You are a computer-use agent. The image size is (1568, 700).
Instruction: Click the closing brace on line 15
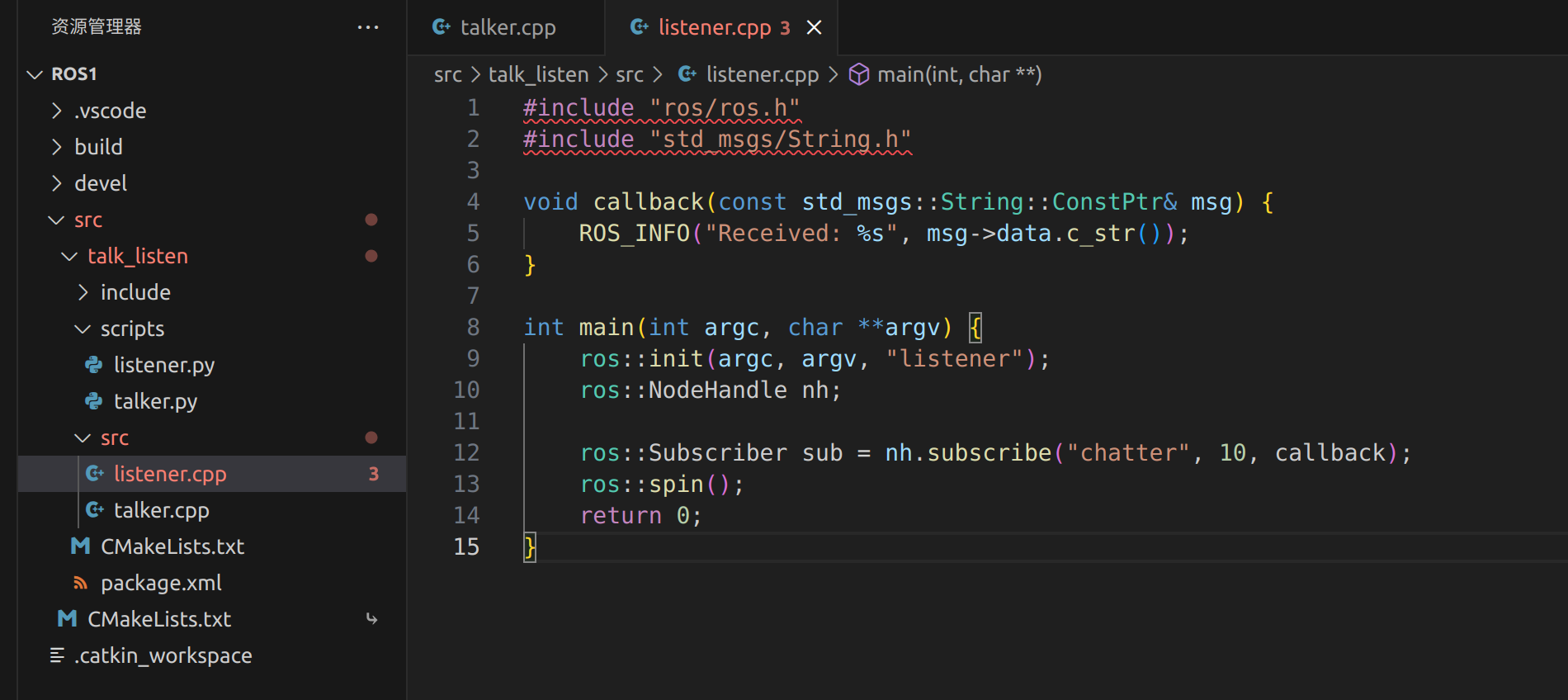(x=530, y=547)
